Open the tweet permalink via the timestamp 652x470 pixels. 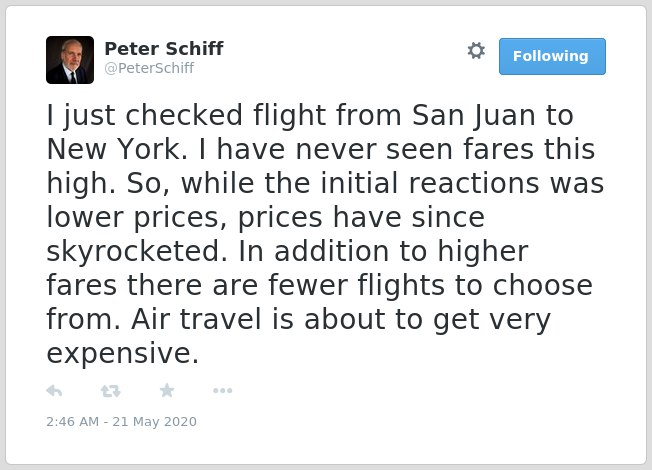coord(121,421)
